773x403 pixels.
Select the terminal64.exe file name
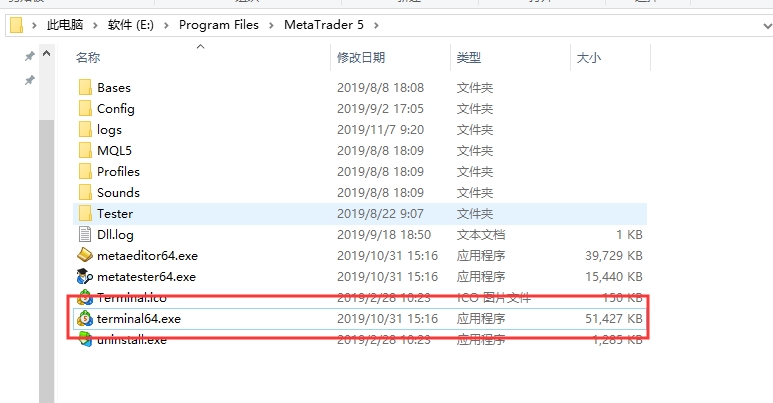(139, 319)
